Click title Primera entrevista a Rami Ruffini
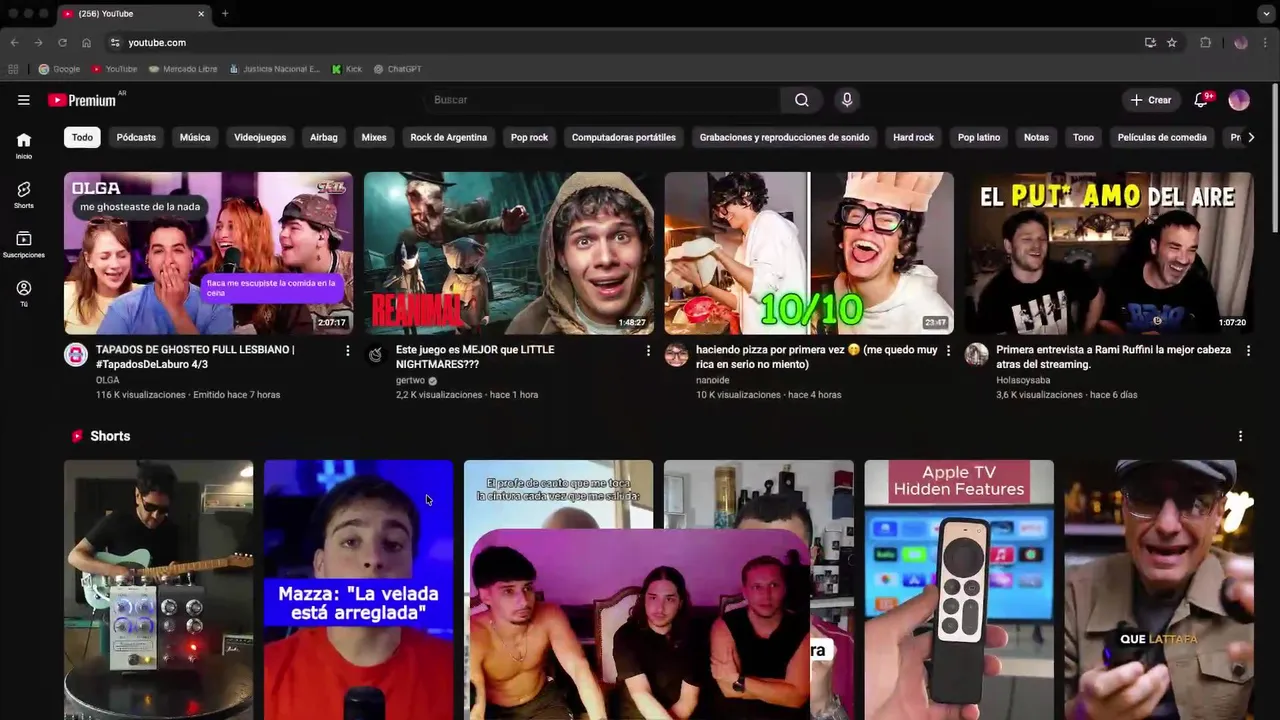The width and height of the screenshot is (1280, 720). [1113, 357]
